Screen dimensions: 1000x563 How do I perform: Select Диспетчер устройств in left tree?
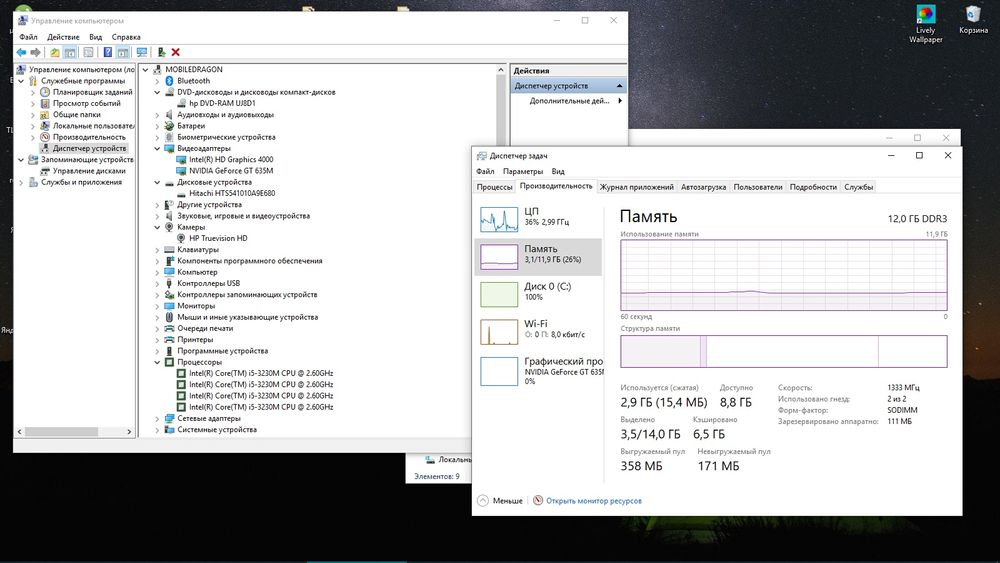(x=89, y=149)
